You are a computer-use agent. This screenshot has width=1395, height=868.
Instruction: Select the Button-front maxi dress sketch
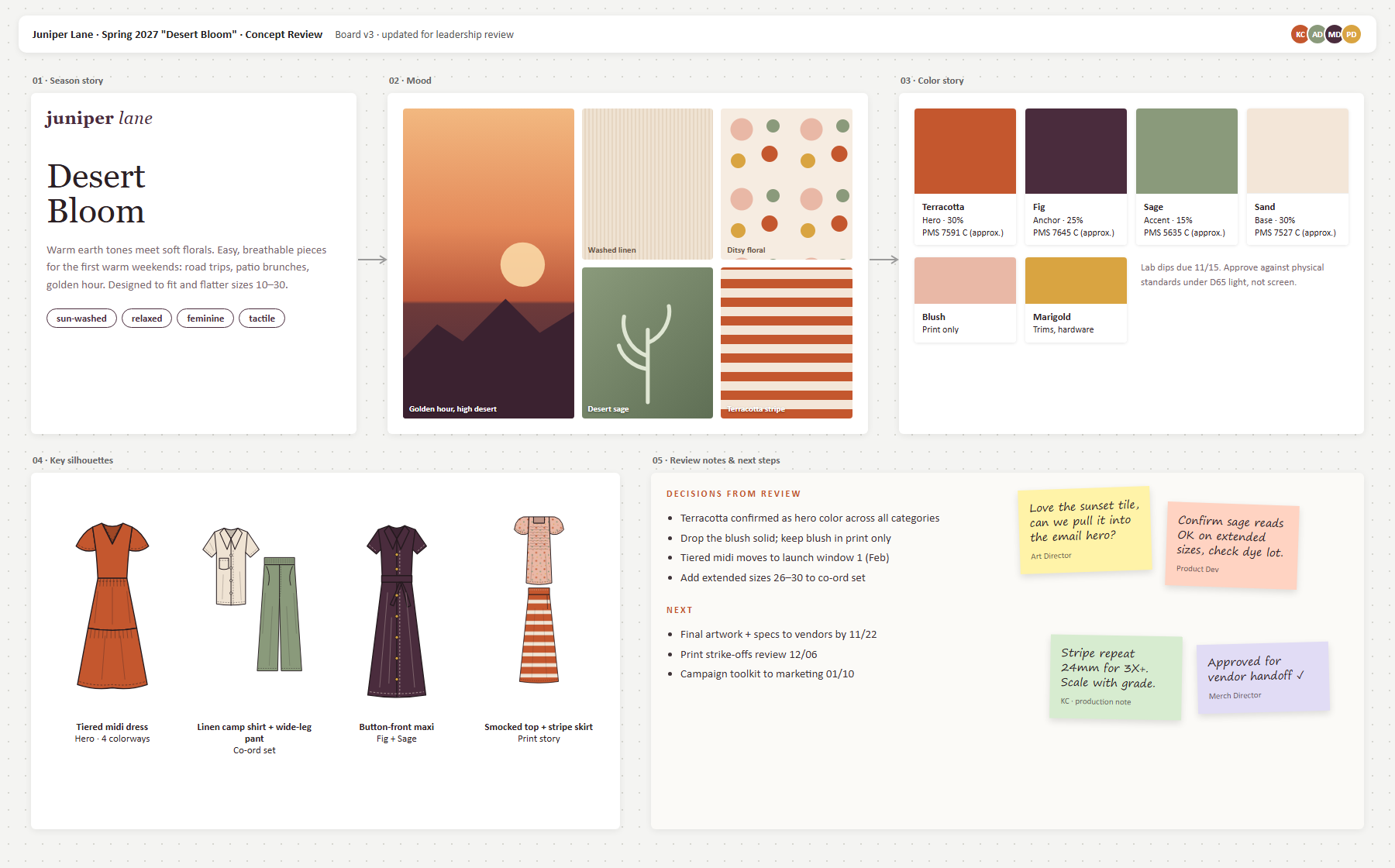click(x=397, y=611)
